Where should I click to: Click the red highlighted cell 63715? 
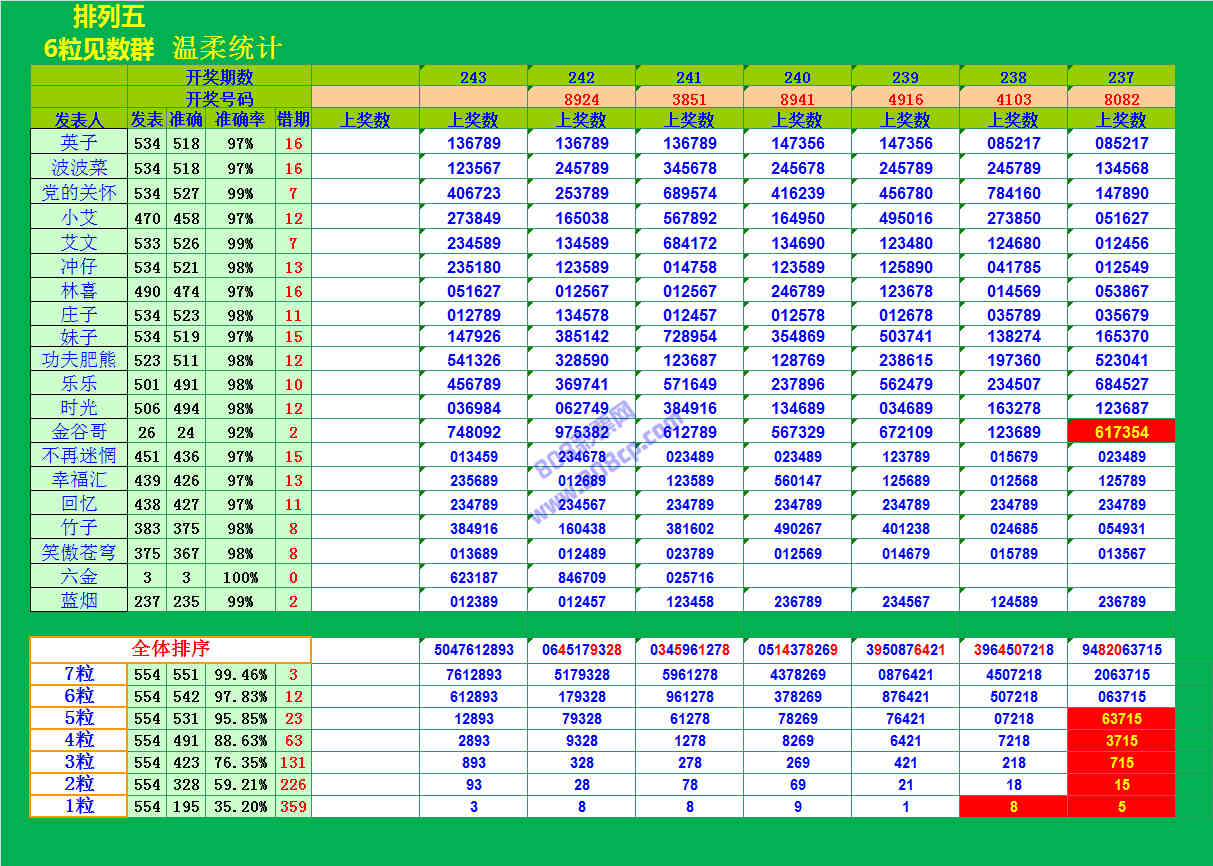tap(1121, 718)
